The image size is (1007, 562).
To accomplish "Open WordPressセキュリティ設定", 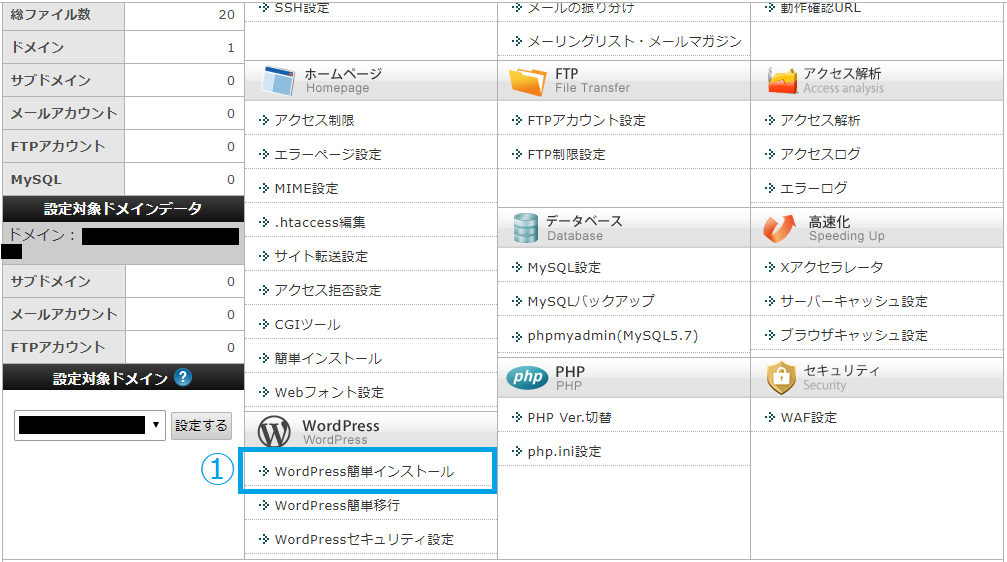I will pos(364,540).
